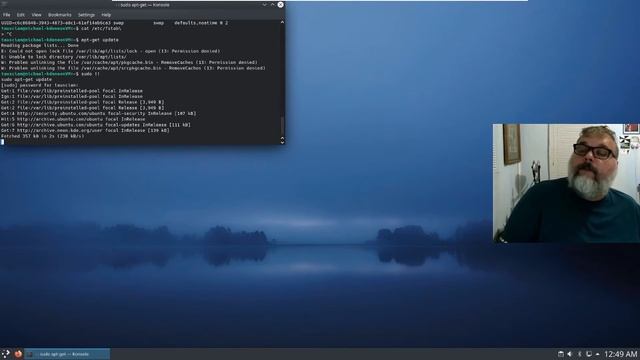Open the Bookmarks menu in Konsole
Image resolution: width=640 pixels, height=360 pixels.
click(x=60, y=15)
